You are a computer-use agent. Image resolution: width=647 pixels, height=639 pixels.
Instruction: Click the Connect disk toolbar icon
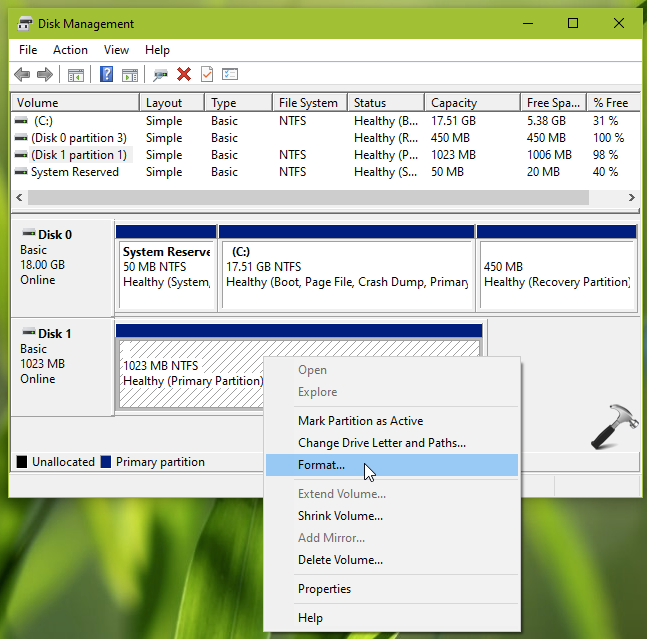(x=160, y=75)
